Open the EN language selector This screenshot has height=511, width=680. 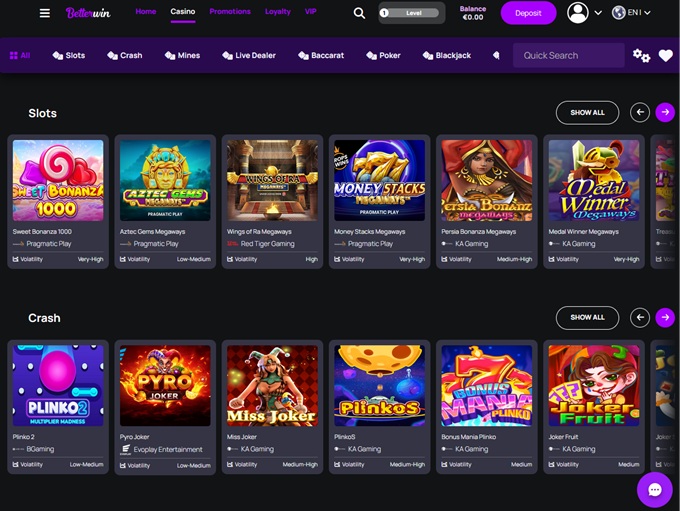point(631,13)
